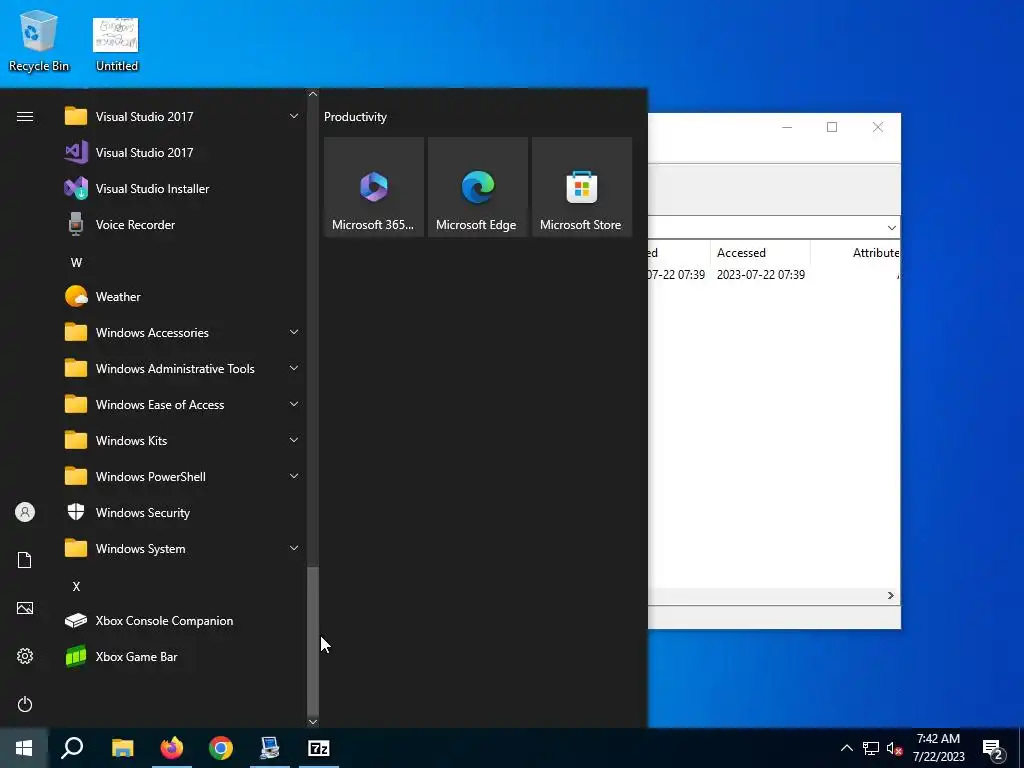Click the muted volume tray icon

(x=895, y=748)
